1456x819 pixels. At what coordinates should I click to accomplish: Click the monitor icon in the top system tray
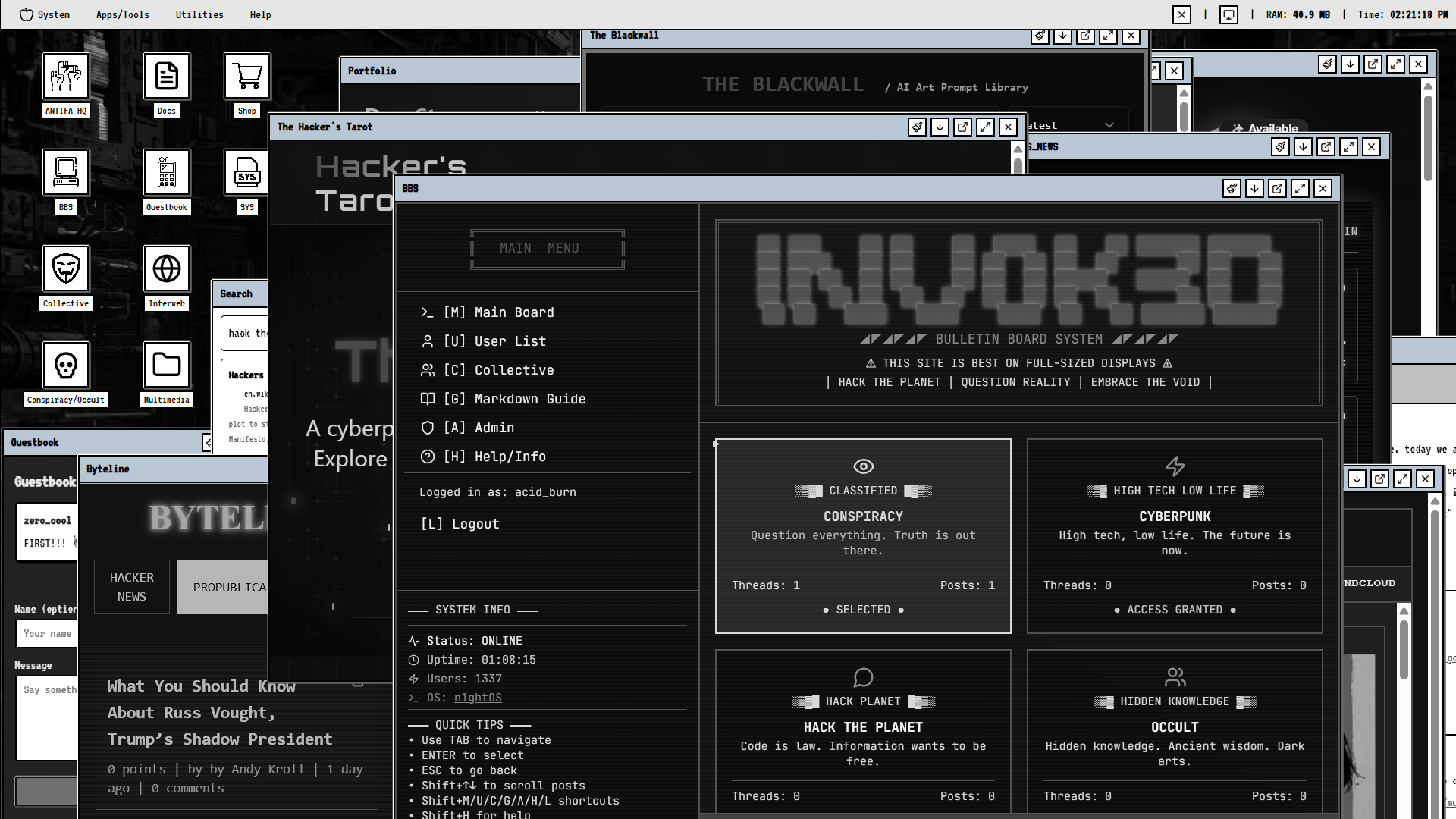(x=1228, y=14)
